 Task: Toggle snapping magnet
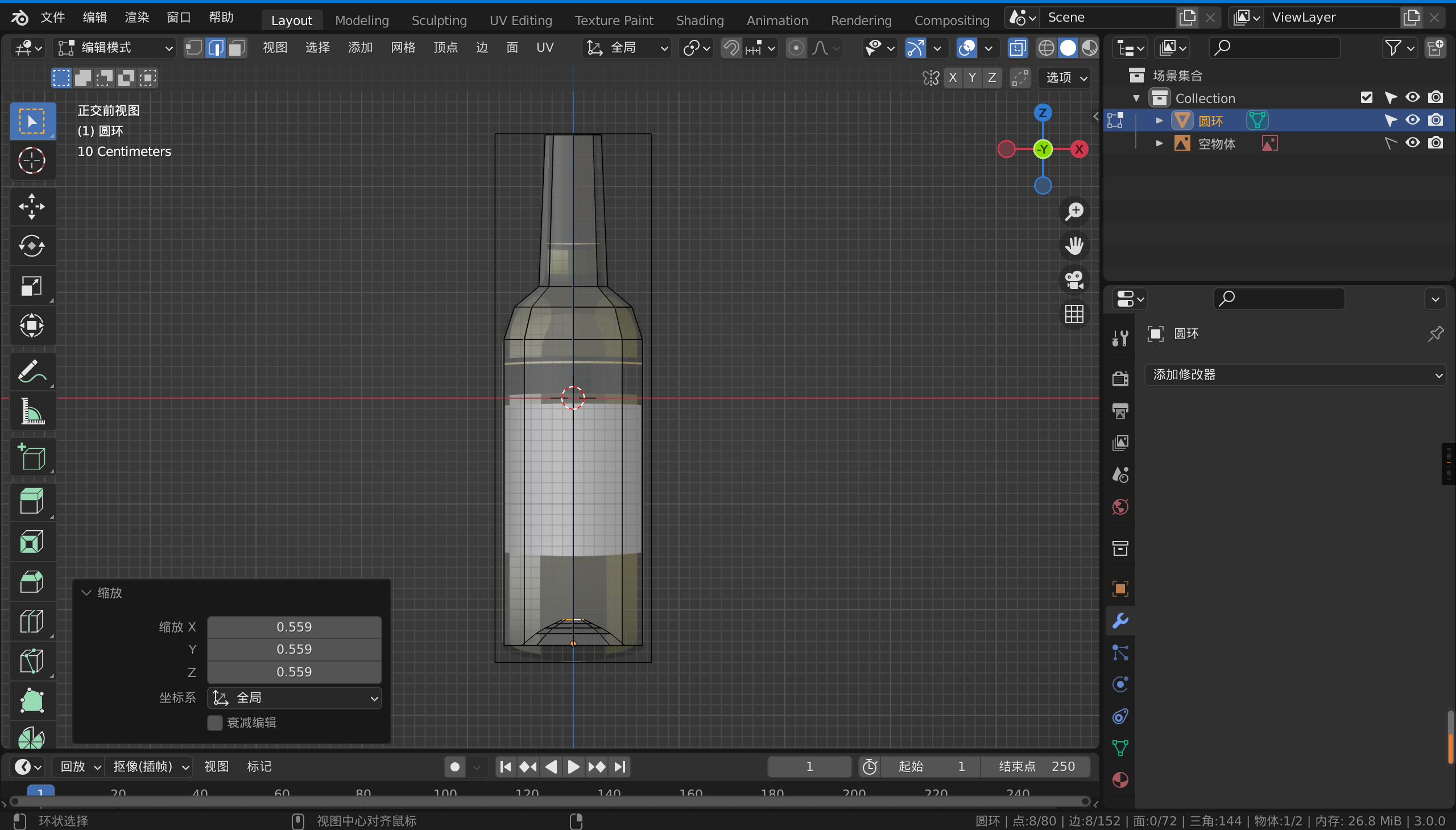(731, 48)
